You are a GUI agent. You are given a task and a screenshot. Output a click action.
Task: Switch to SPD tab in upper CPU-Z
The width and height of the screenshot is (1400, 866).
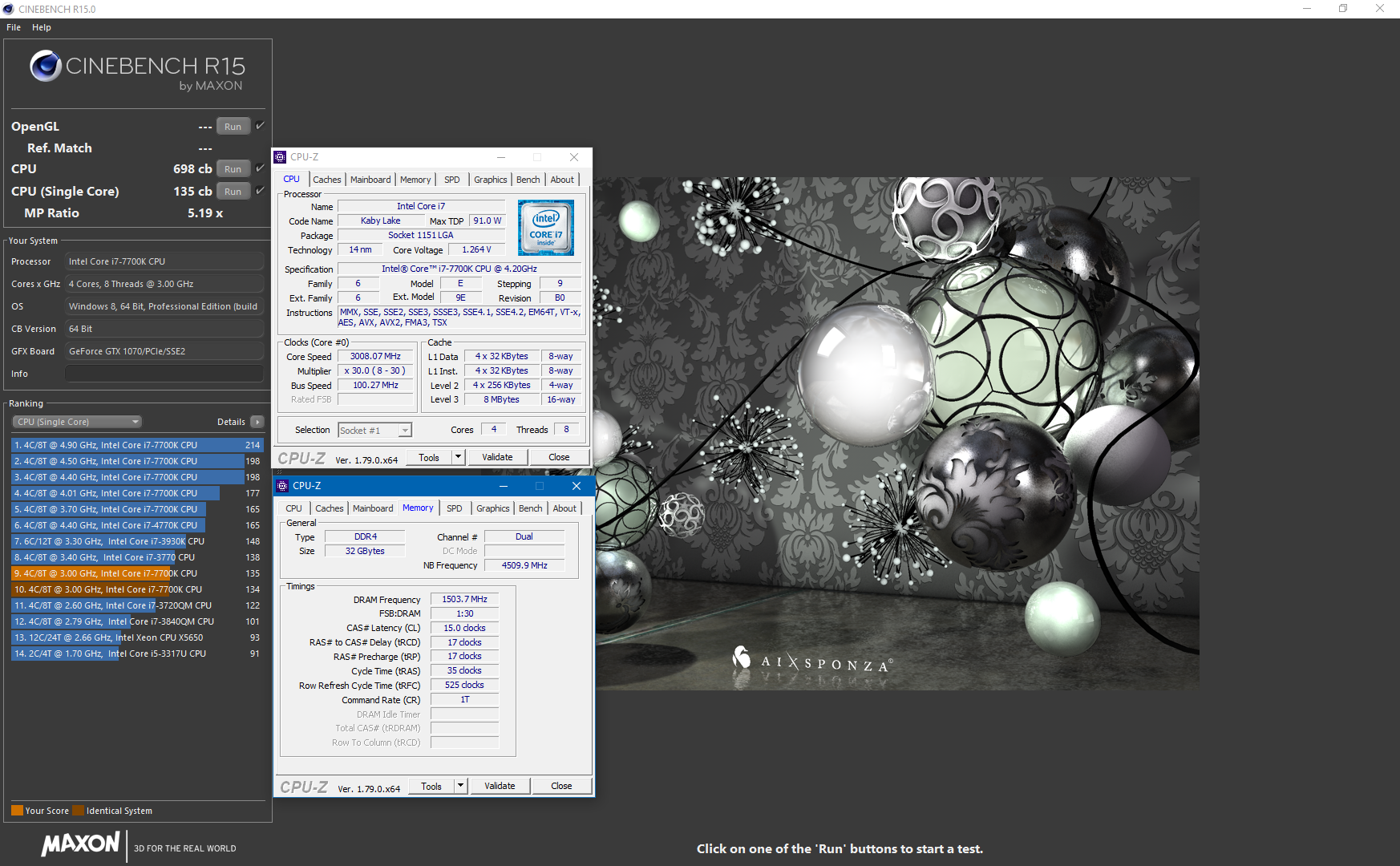tap(452, 180)
